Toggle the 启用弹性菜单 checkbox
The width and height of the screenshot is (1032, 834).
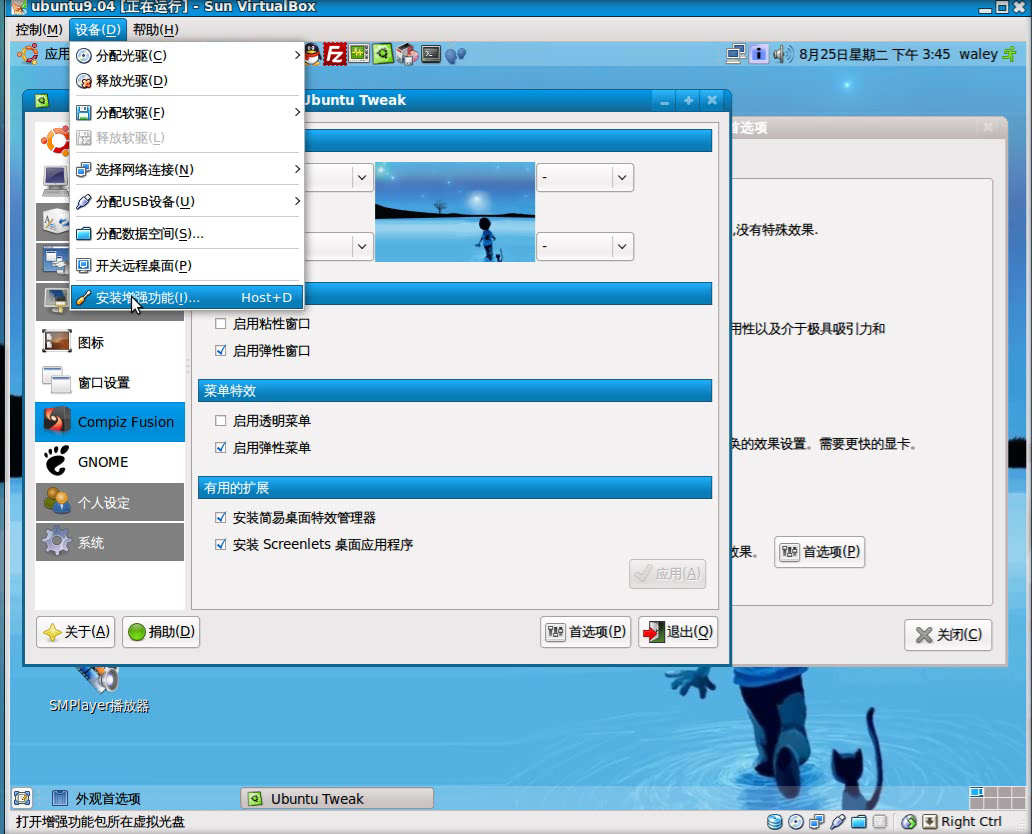[220, 448]
